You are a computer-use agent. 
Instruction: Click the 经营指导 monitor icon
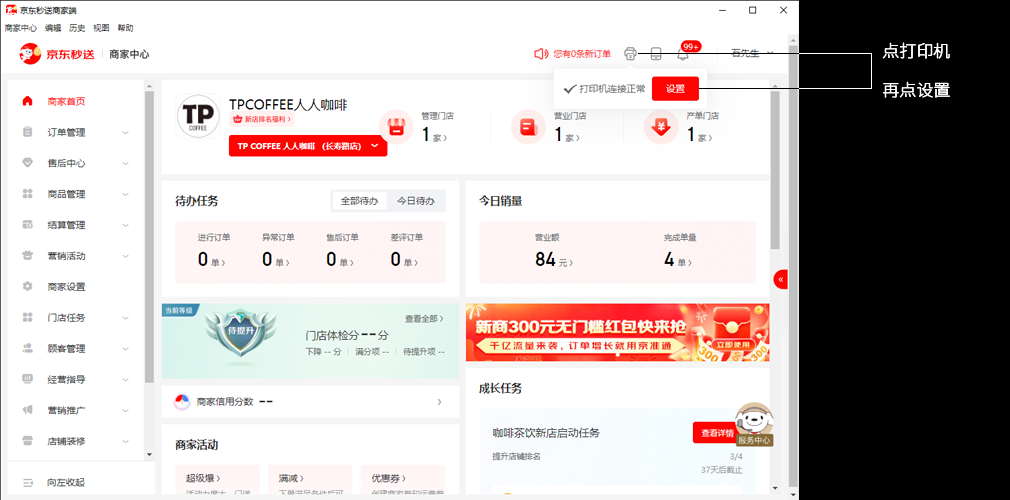27,380
